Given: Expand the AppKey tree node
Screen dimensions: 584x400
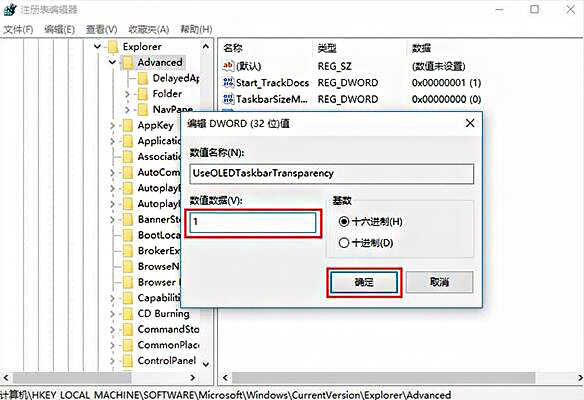Looking at the screenshot, I should pyautogui.click(x=112, y=126).
